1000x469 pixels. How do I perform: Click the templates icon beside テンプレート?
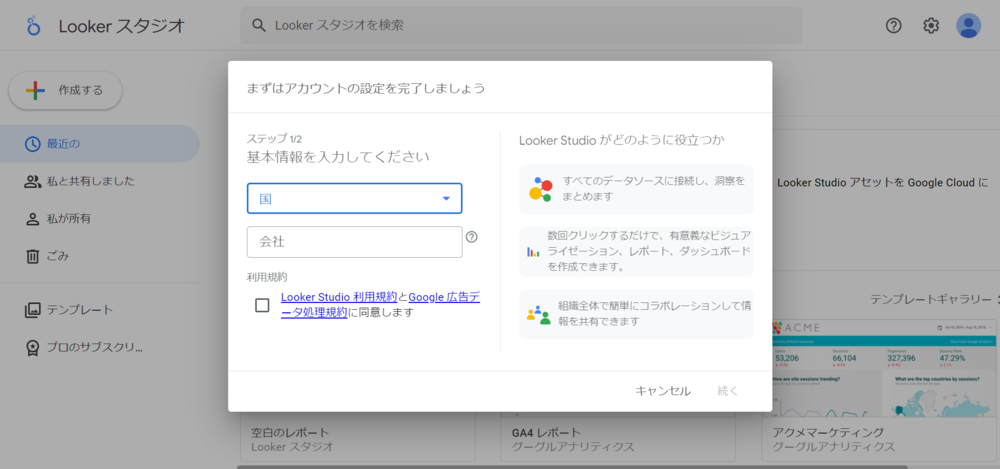click(x=32, y=311)
